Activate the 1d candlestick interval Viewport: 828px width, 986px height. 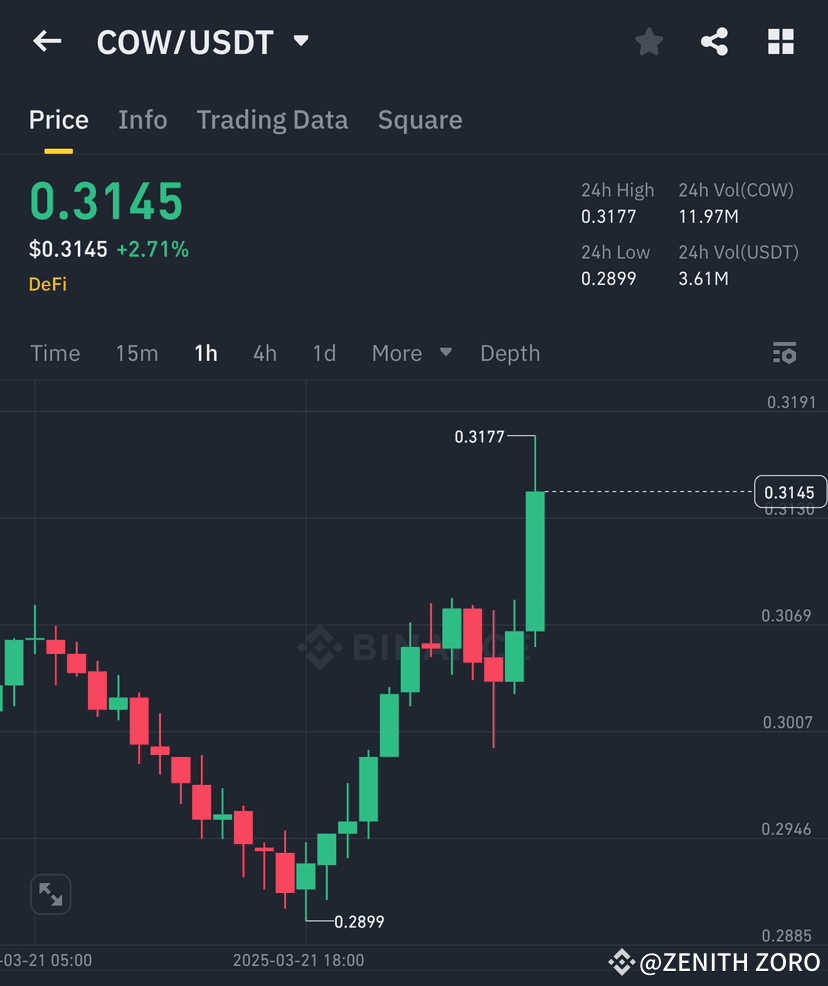(x=324, y=353)
